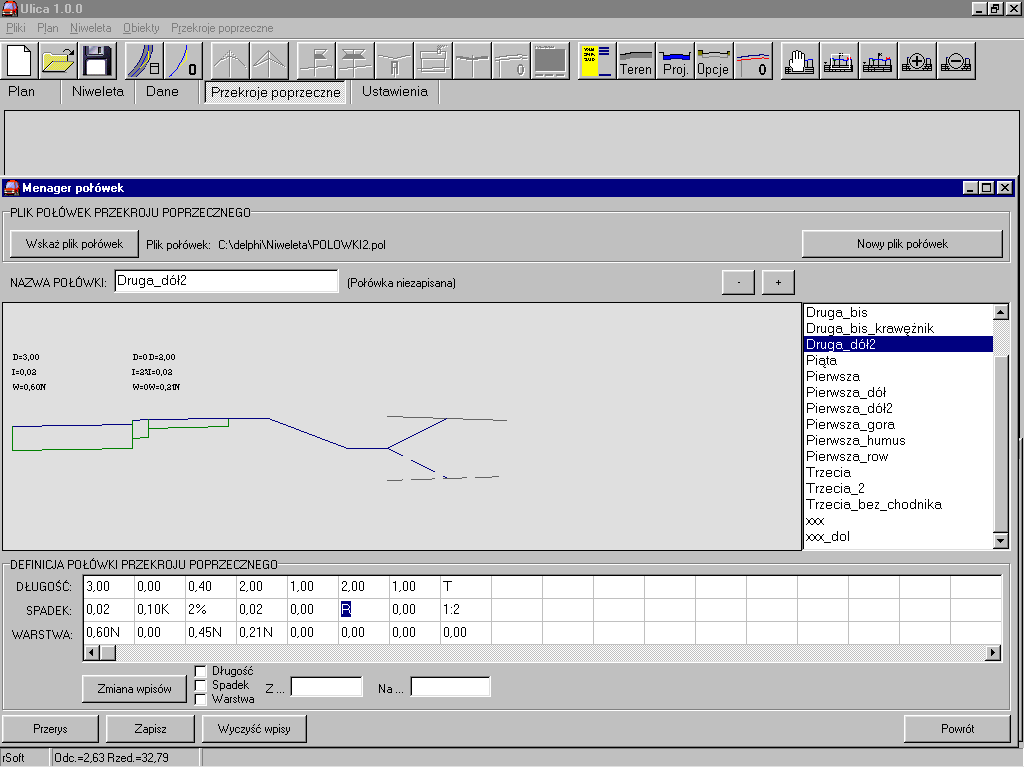Enable the Długość checkbox

tap(200, 671)
